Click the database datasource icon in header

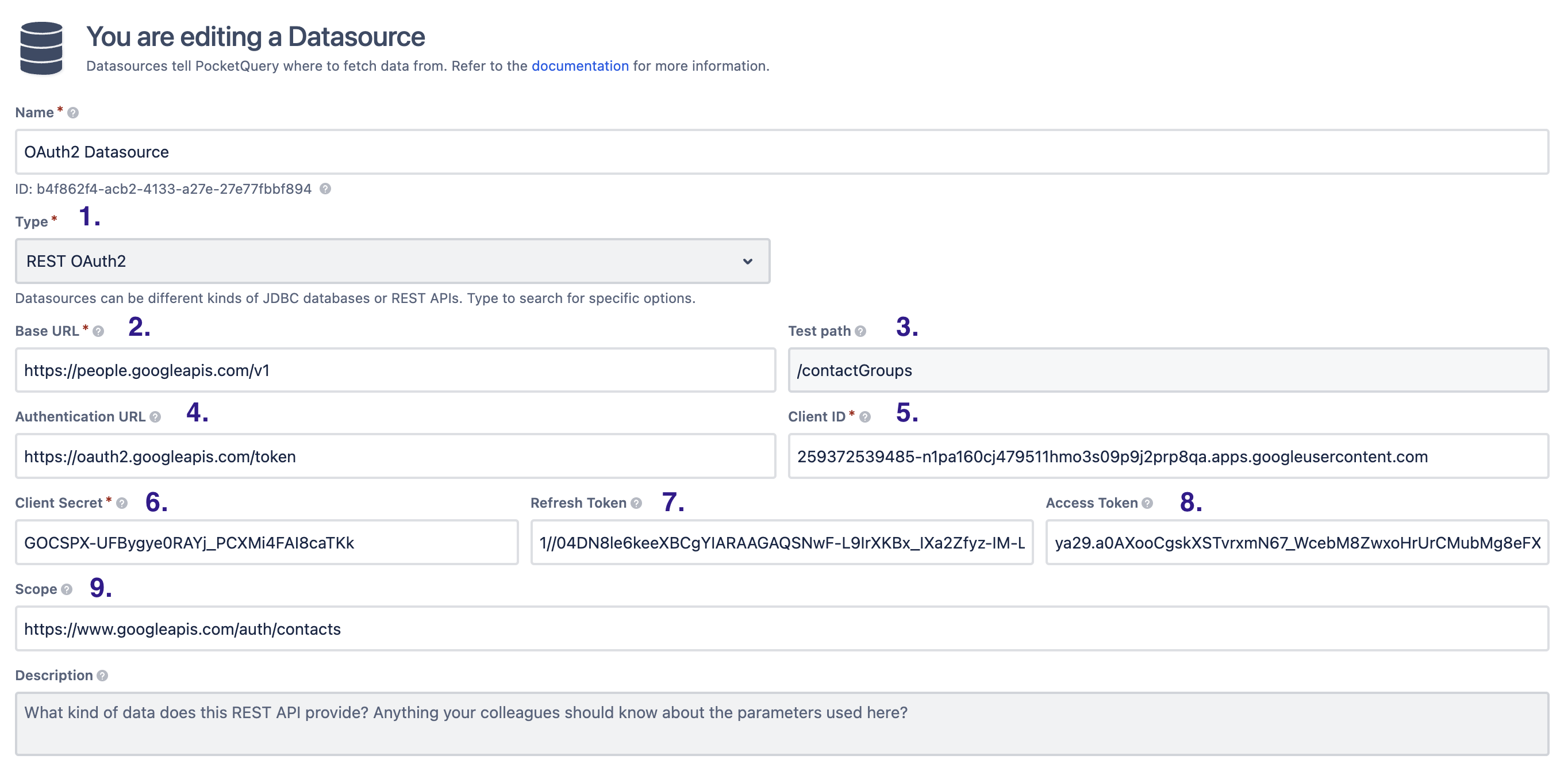[41, 49]
